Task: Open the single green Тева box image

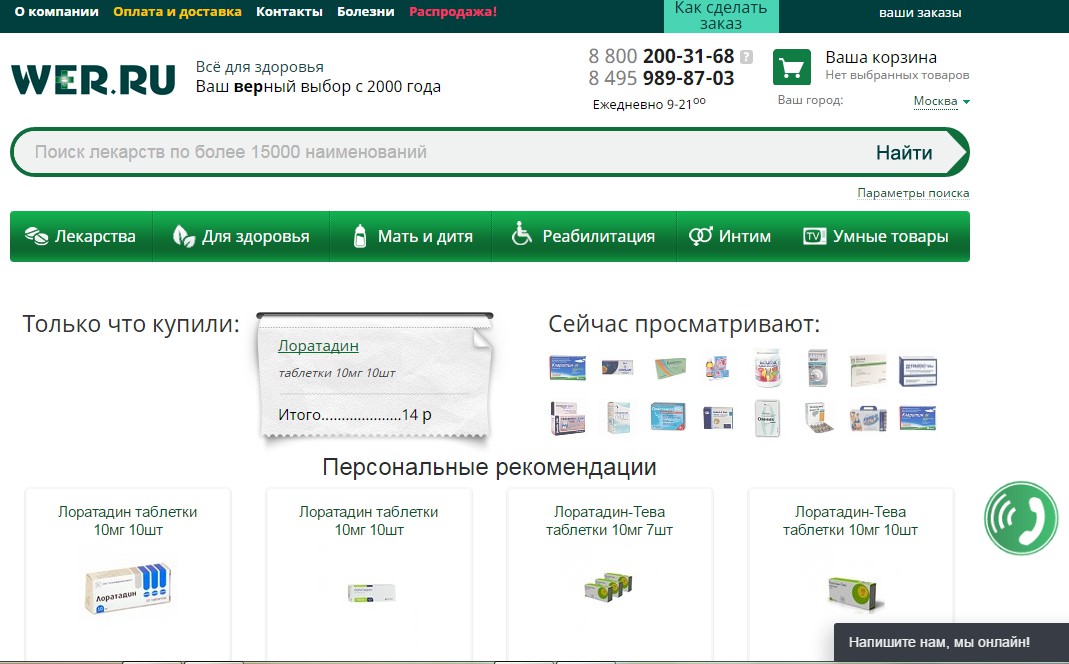Action: point(854,593)
